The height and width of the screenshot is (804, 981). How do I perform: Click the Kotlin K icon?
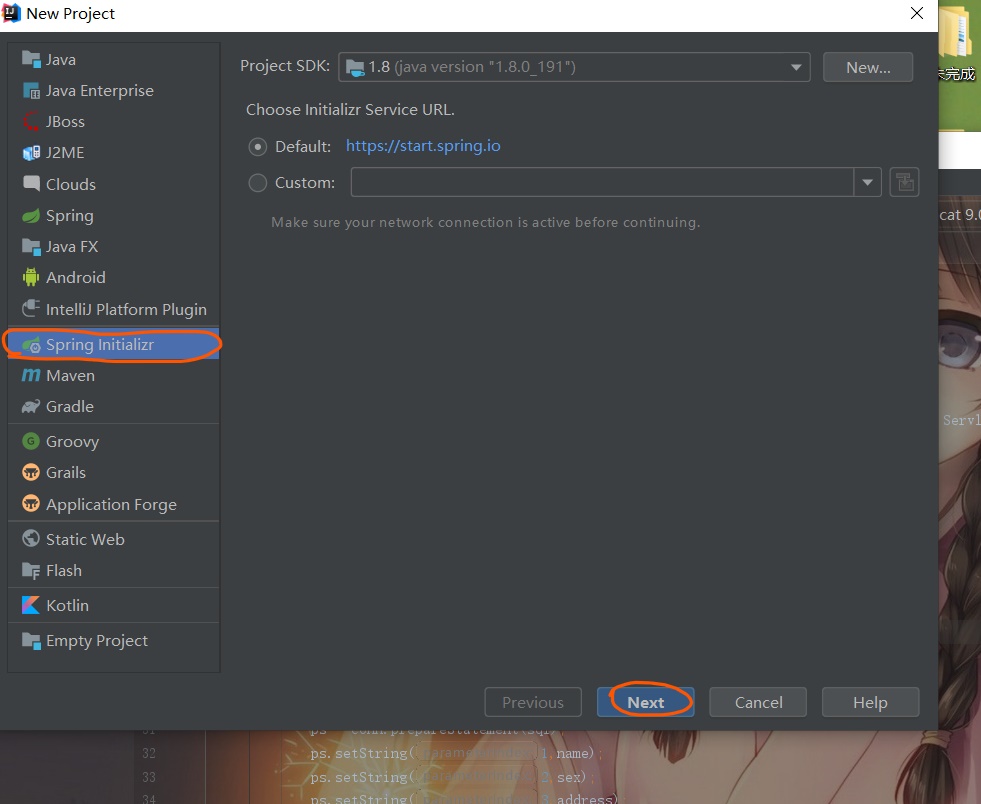tap(31, 605)
